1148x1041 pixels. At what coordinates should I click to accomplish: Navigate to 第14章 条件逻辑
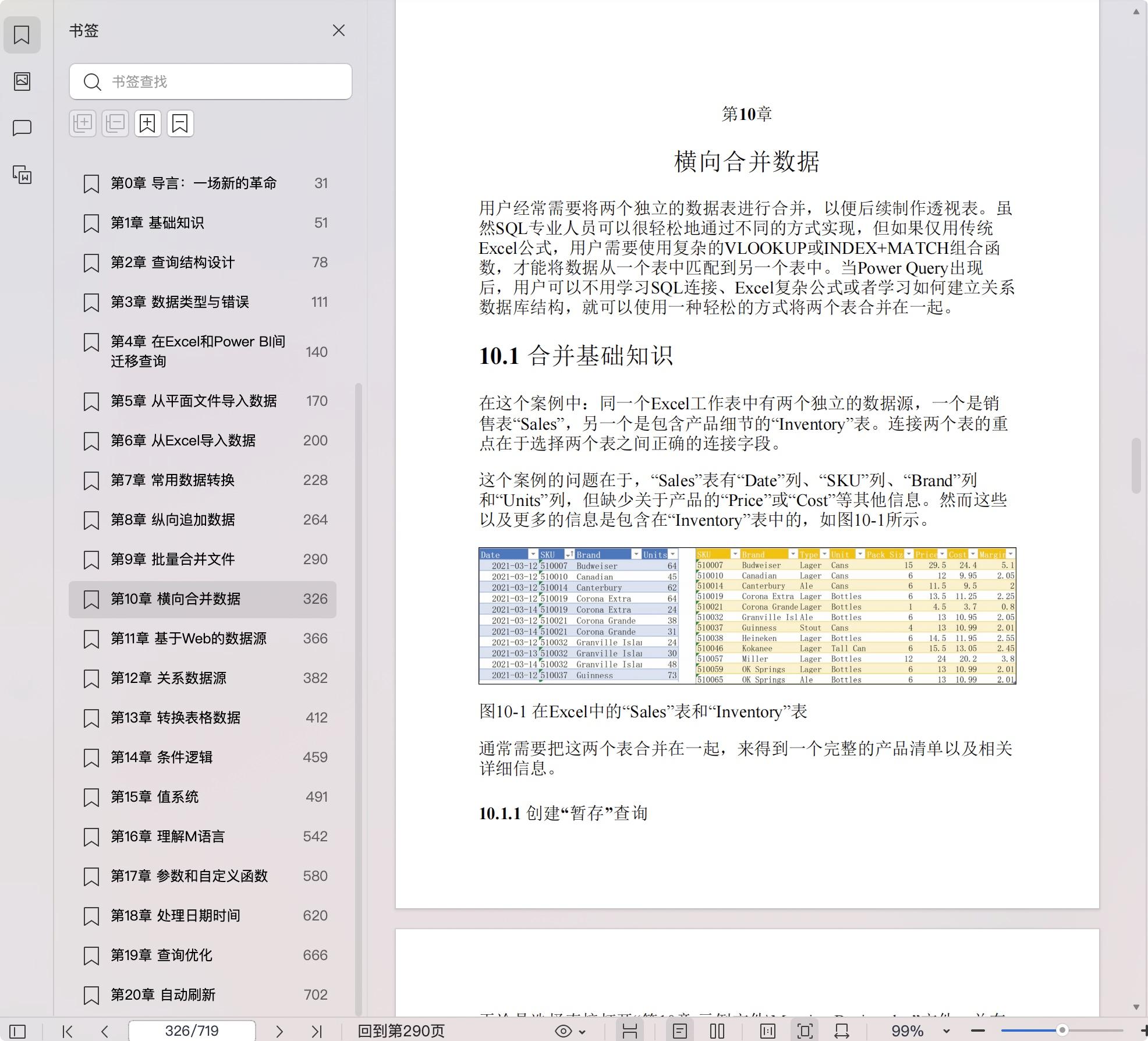tap(203, 757)
